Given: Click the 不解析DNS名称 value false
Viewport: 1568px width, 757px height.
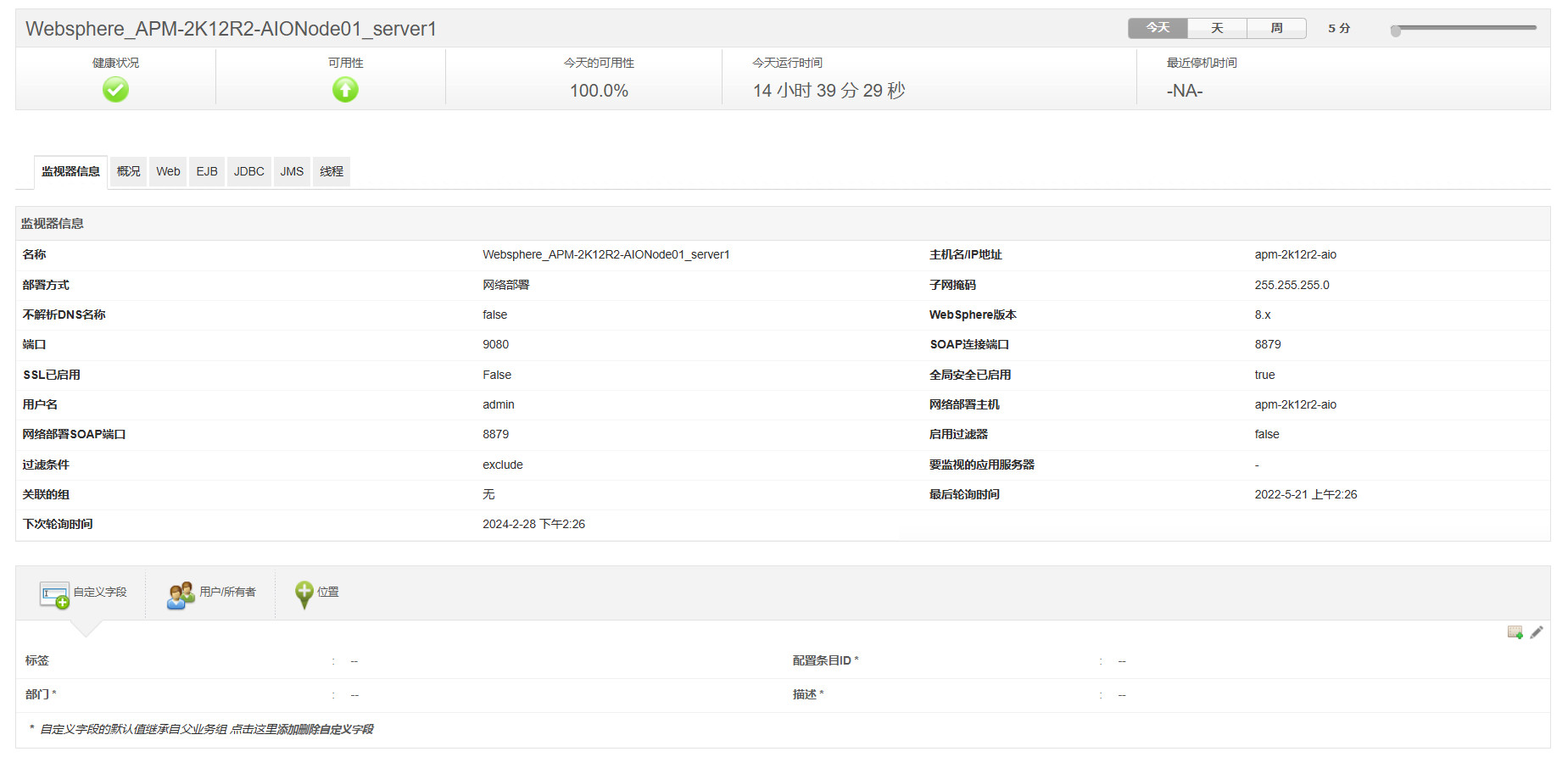Looking at the screenshot, I should click(x=494, y=314).
